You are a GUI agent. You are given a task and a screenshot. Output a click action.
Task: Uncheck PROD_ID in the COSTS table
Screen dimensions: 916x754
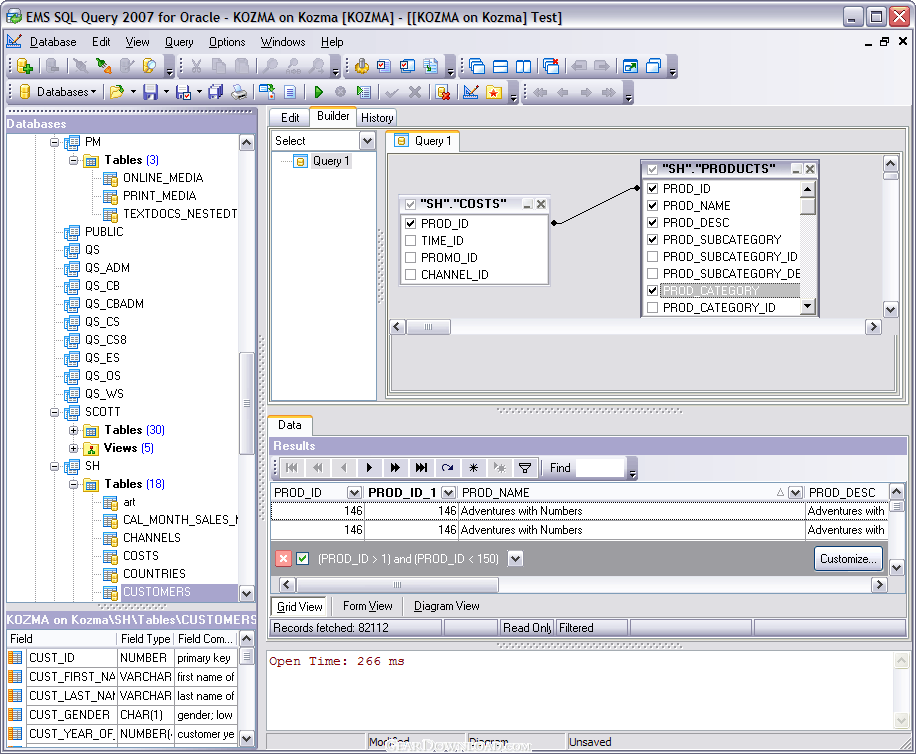coord(411,224)
